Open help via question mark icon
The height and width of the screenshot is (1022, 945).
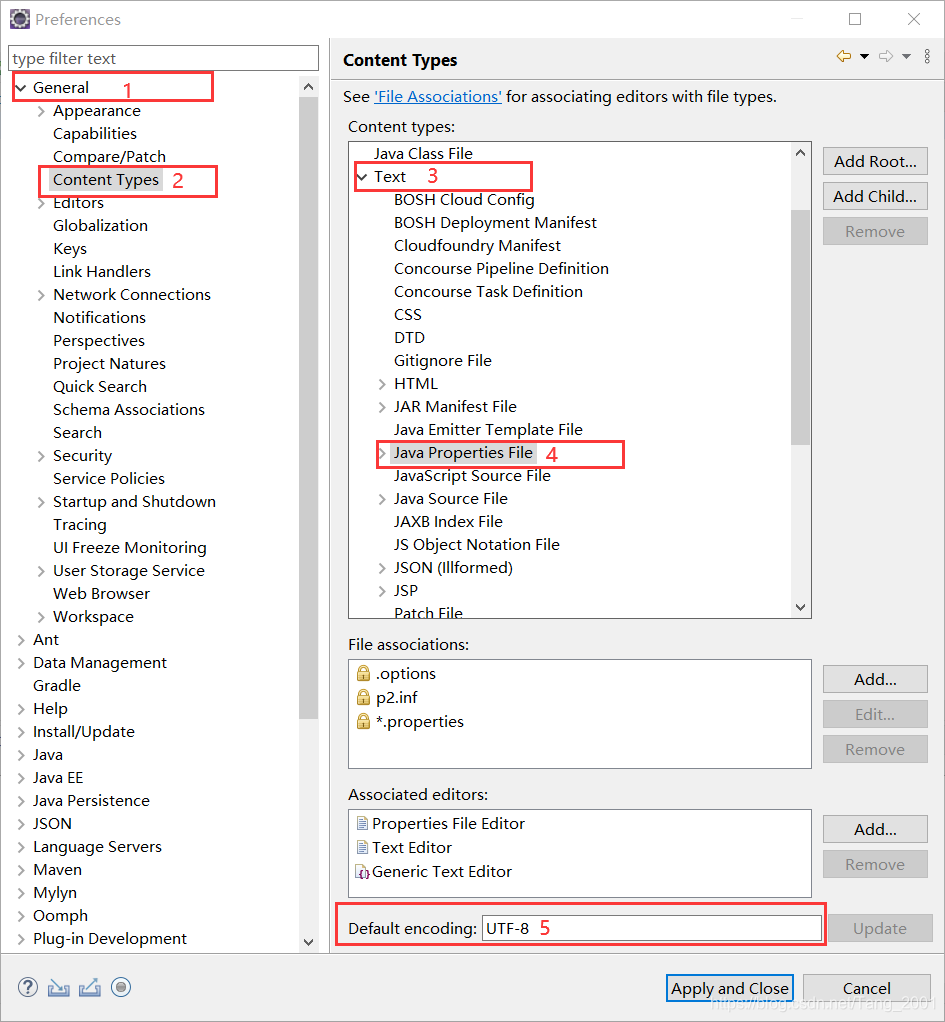(27, 987)
